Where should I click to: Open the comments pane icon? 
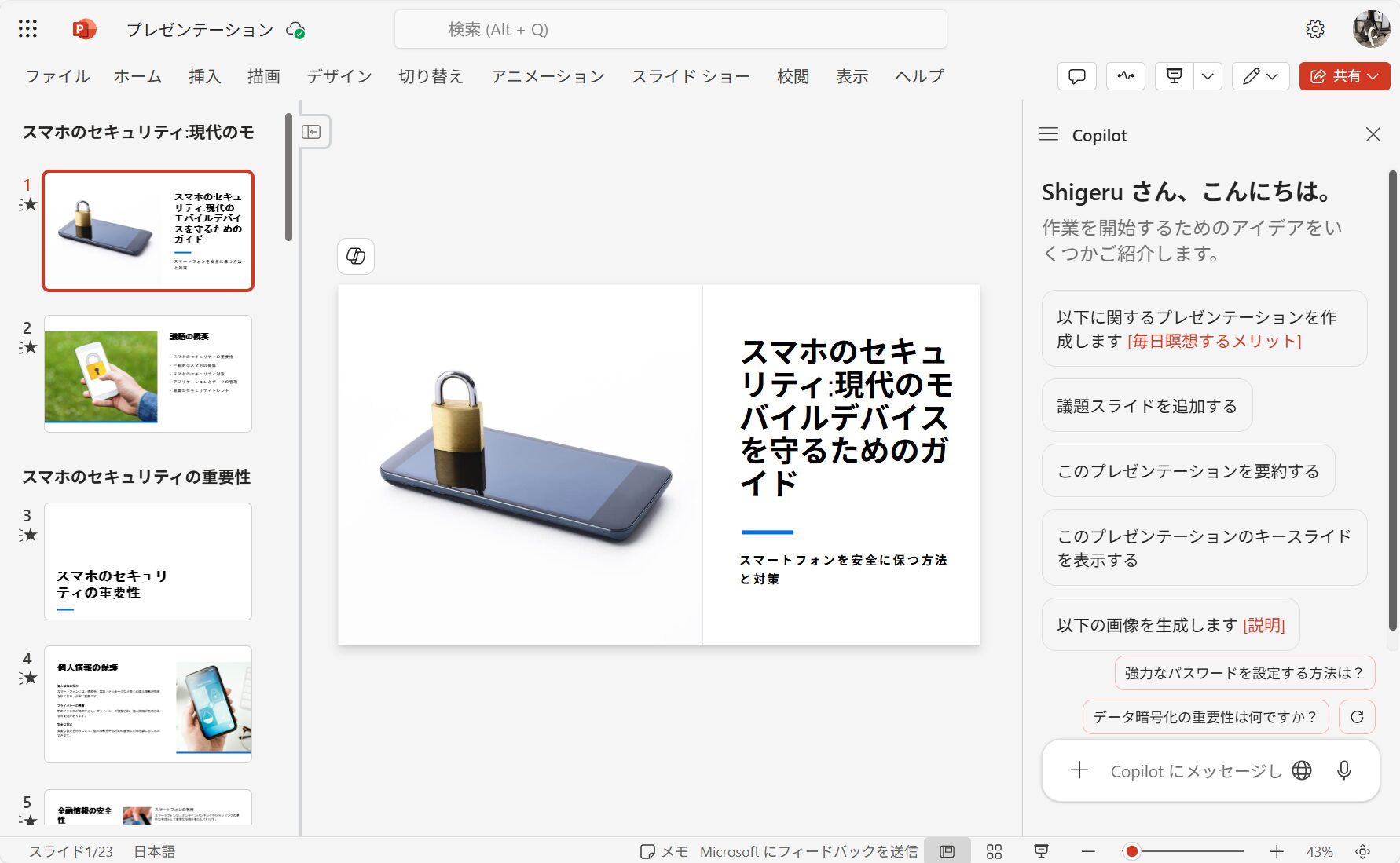point(1076,76)
